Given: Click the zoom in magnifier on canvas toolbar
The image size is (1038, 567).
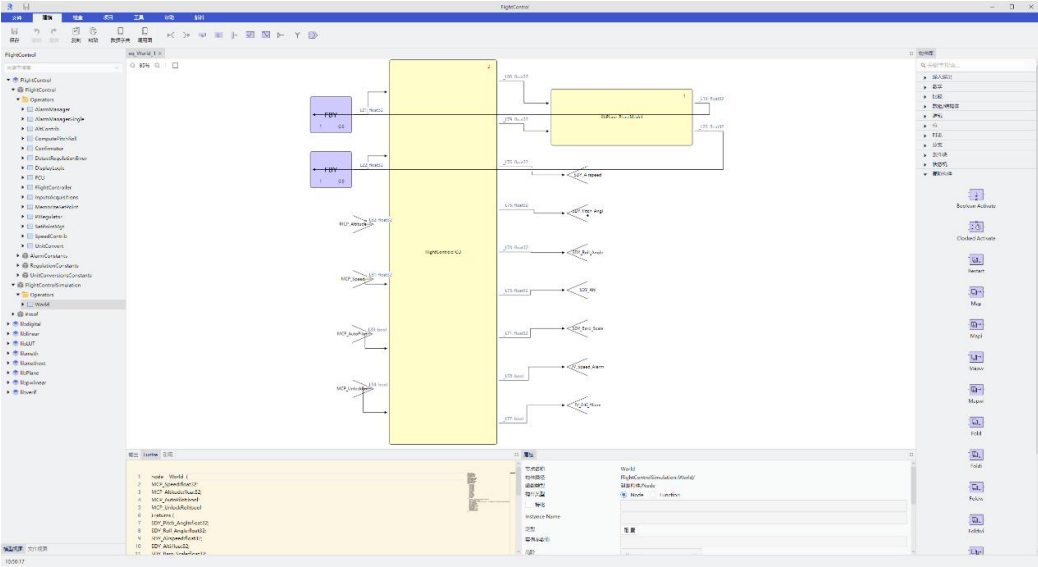Looking at the screenshot, I should coord(157,65).
